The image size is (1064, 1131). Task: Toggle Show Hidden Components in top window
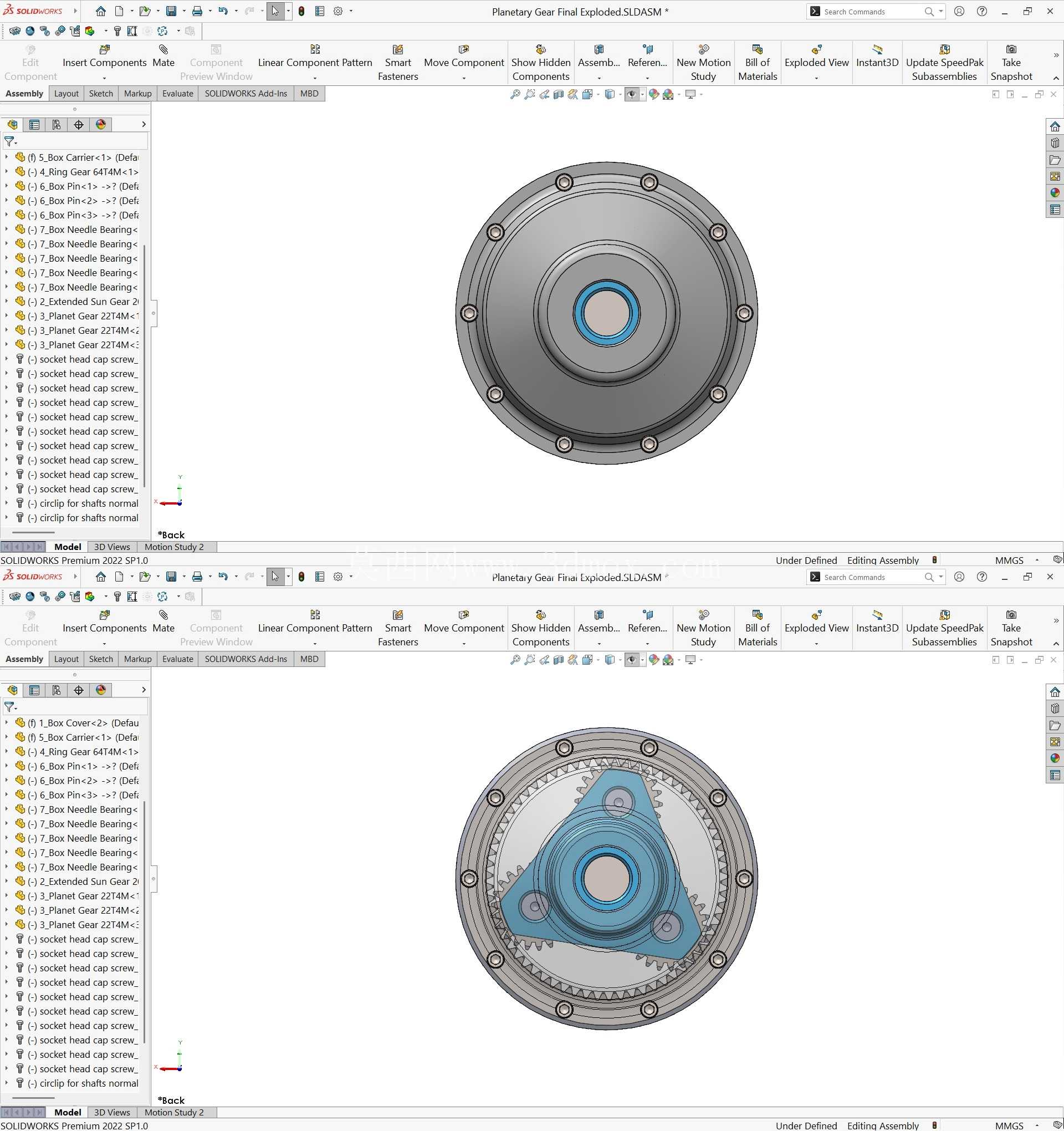click(x=540, y=63)
